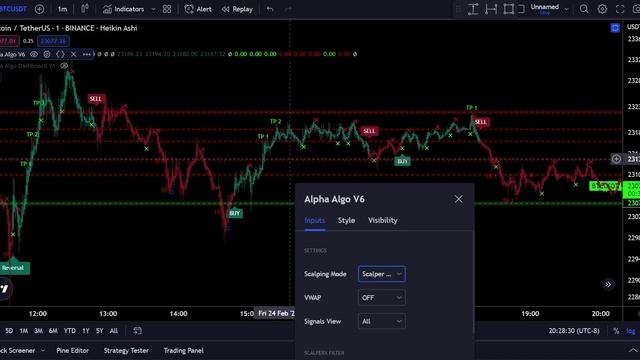This screenshot has height=360, width=640.
Task: Open chart settings gear in top bar
Action: (x=602, y=9)
